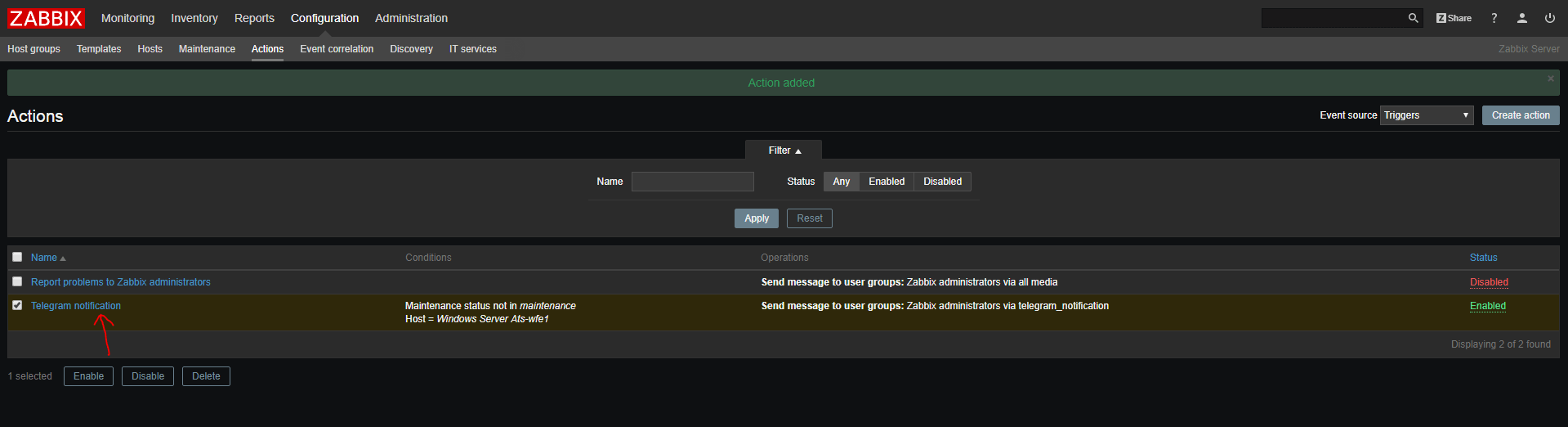Click the Zabbix logo
This screenshot has height=427, width=1568.
tap(46, 18)
